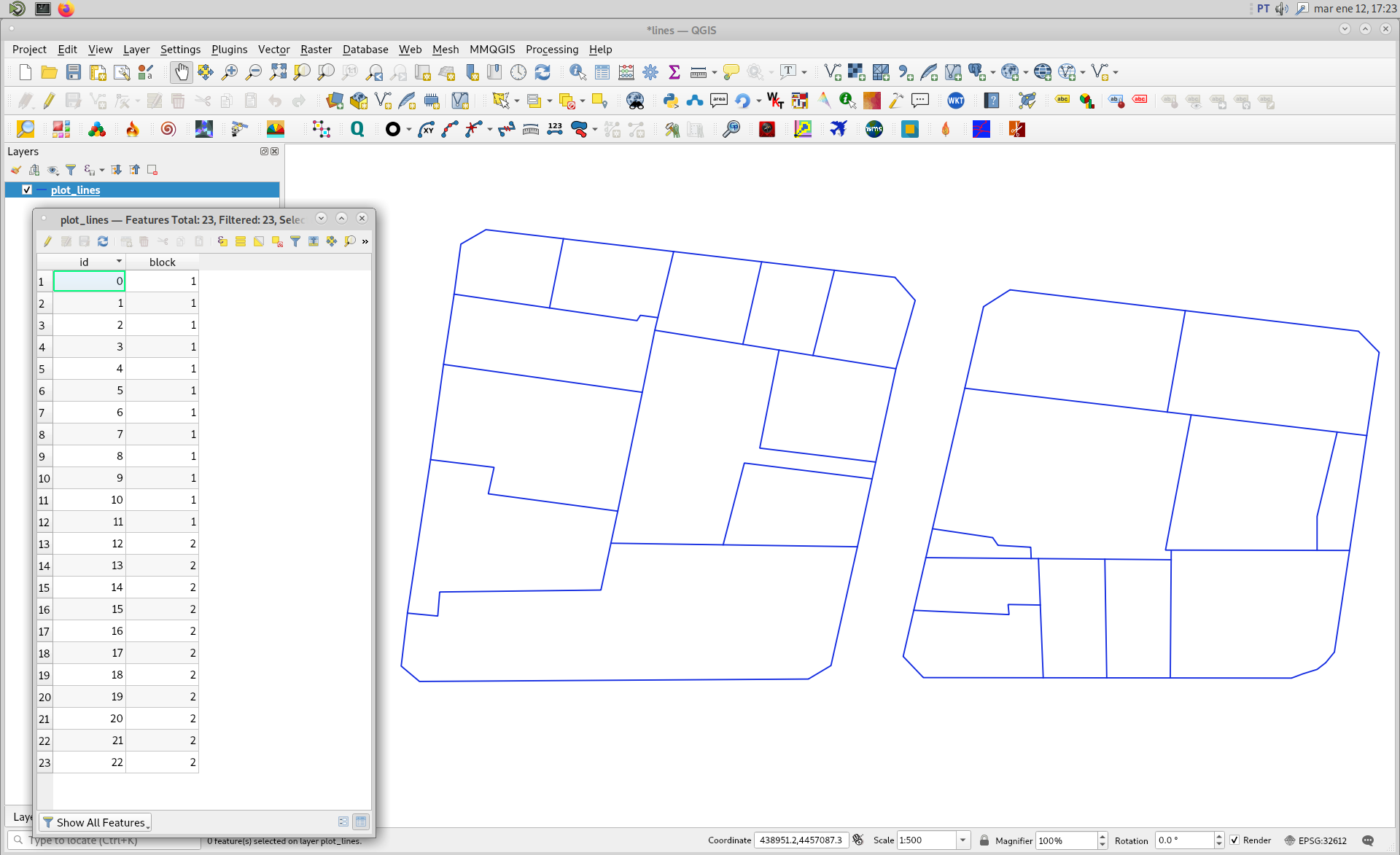Click the Firefox icon in top panel
1400x855 pixels.
(x=66, y=9)
